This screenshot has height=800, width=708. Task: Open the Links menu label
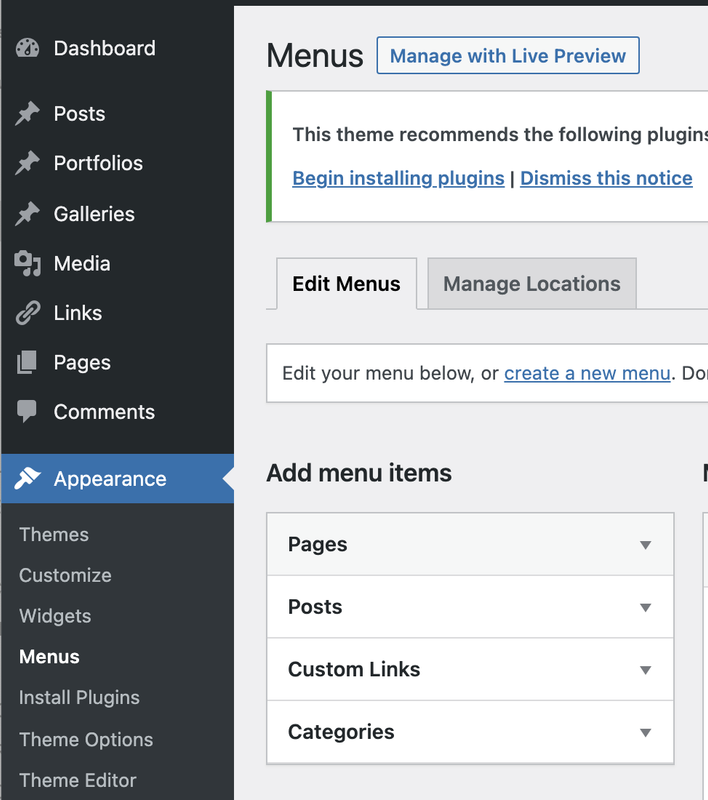pyautogui.click(x=78, y=313)
